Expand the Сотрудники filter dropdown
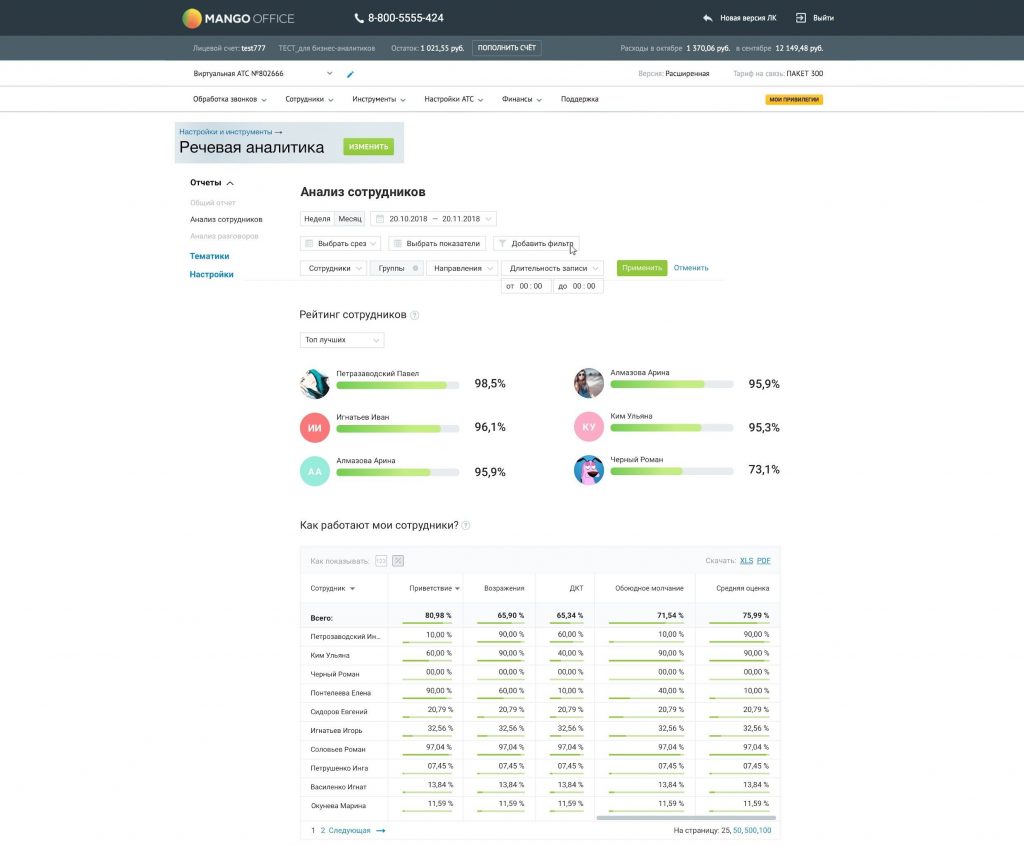This screenshot has width=1024, height=846. pos(333,268)
